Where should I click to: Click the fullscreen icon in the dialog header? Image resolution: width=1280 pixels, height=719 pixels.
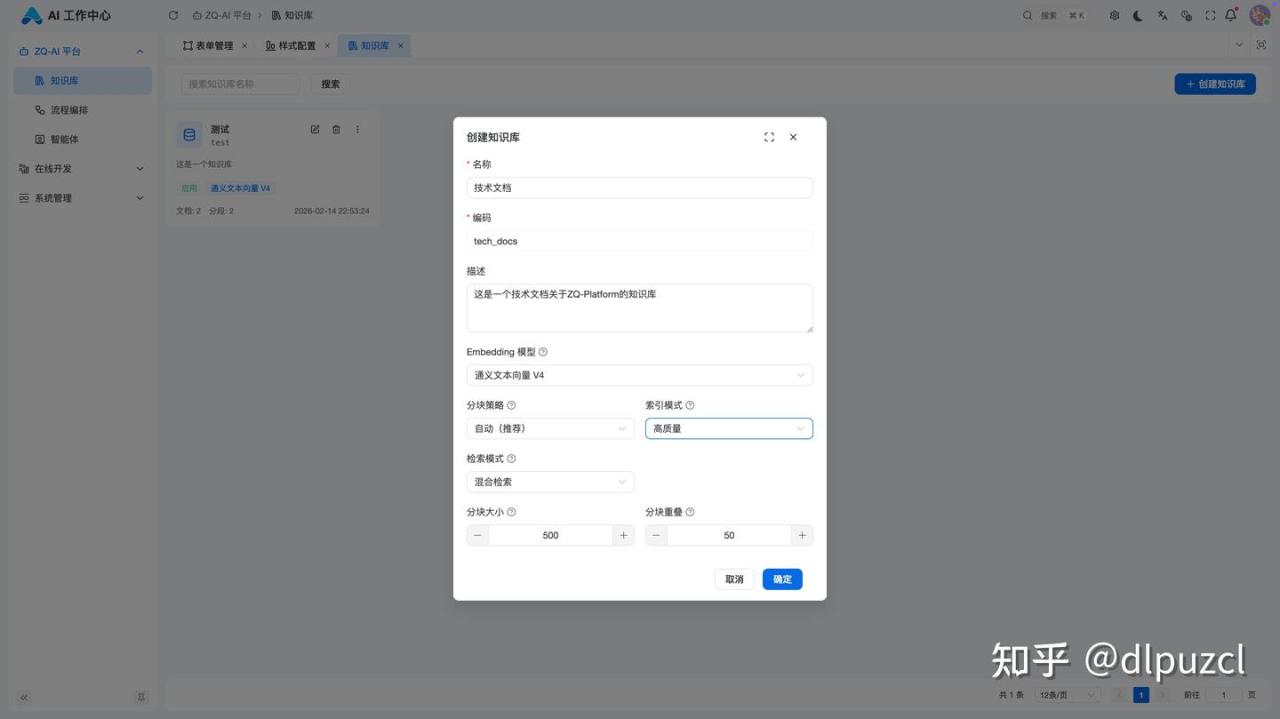coord(769,137)
